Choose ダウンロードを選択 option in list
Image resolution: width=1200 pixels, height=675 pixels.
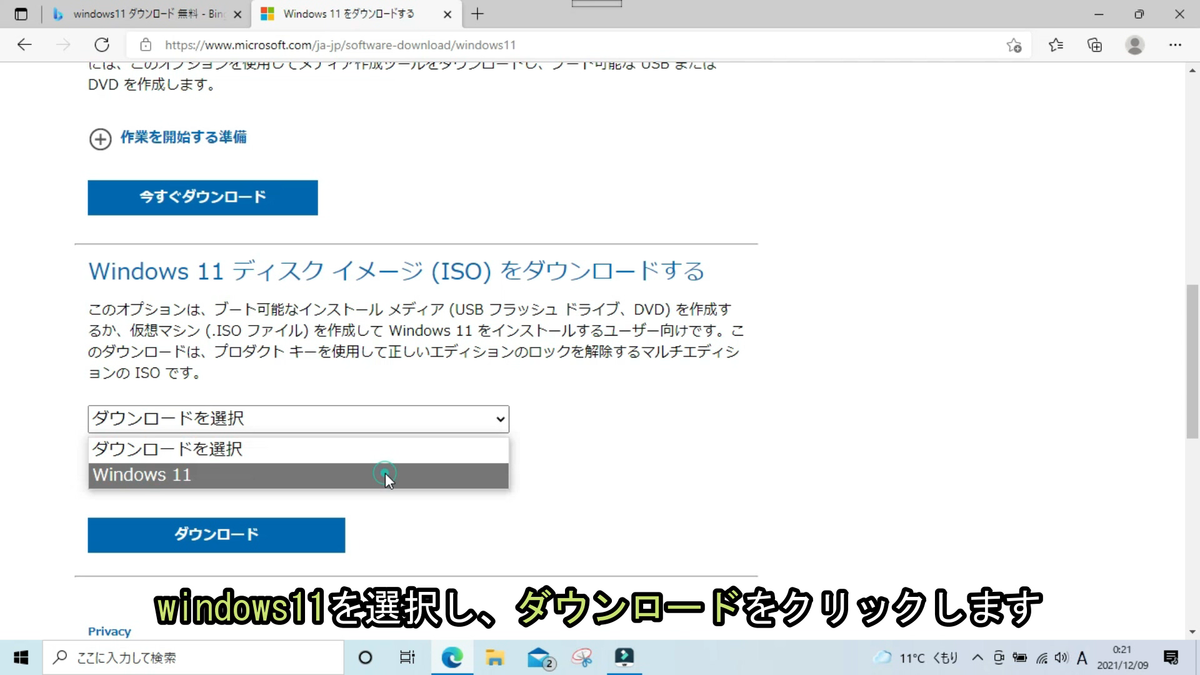pos(298,449)
